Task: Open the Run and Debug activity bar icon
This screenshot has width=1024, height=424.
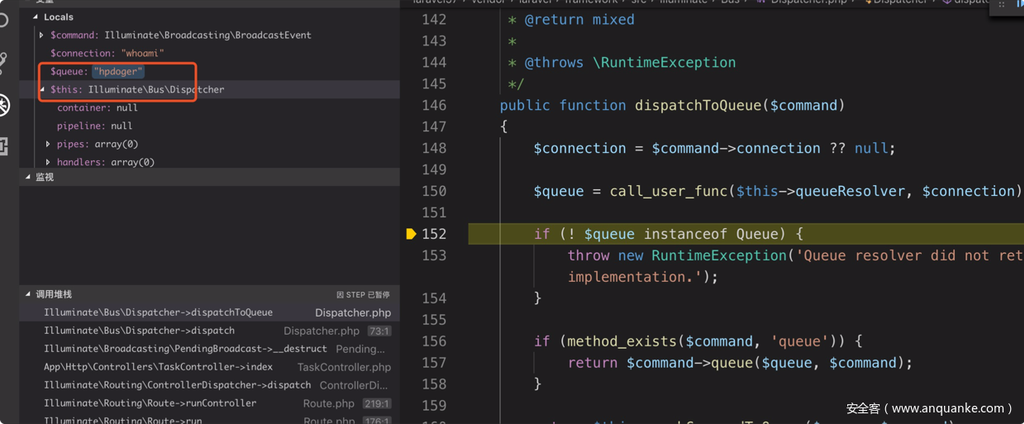Action: [x=5, y=105]
